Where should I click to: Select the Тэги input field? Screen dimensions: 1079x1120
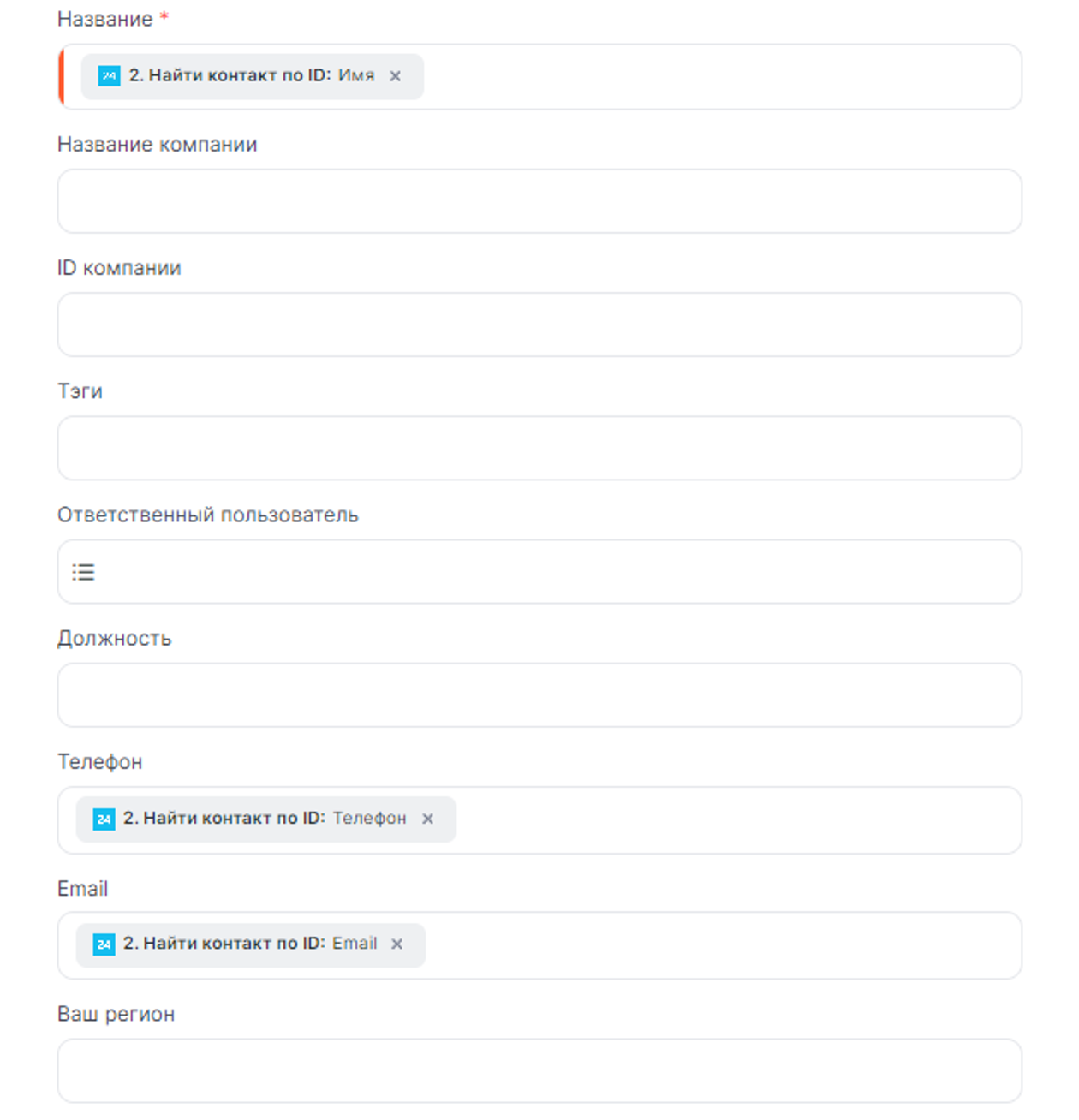point(539,448)
